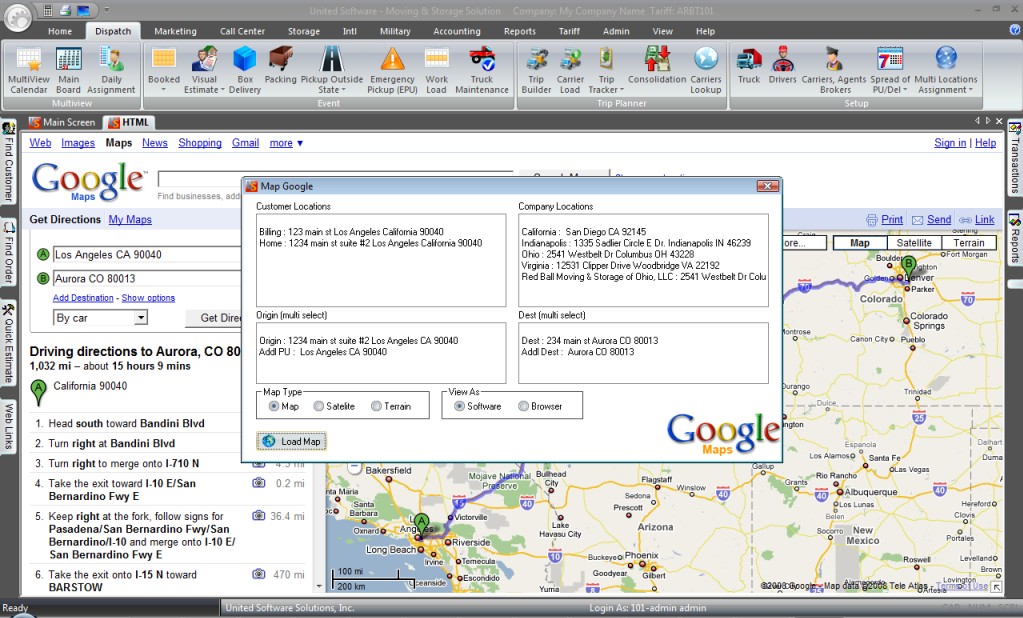Open the Work Load icon
Screen dimensions: 1023x618
pyautogui.click(x=436, y=71)
